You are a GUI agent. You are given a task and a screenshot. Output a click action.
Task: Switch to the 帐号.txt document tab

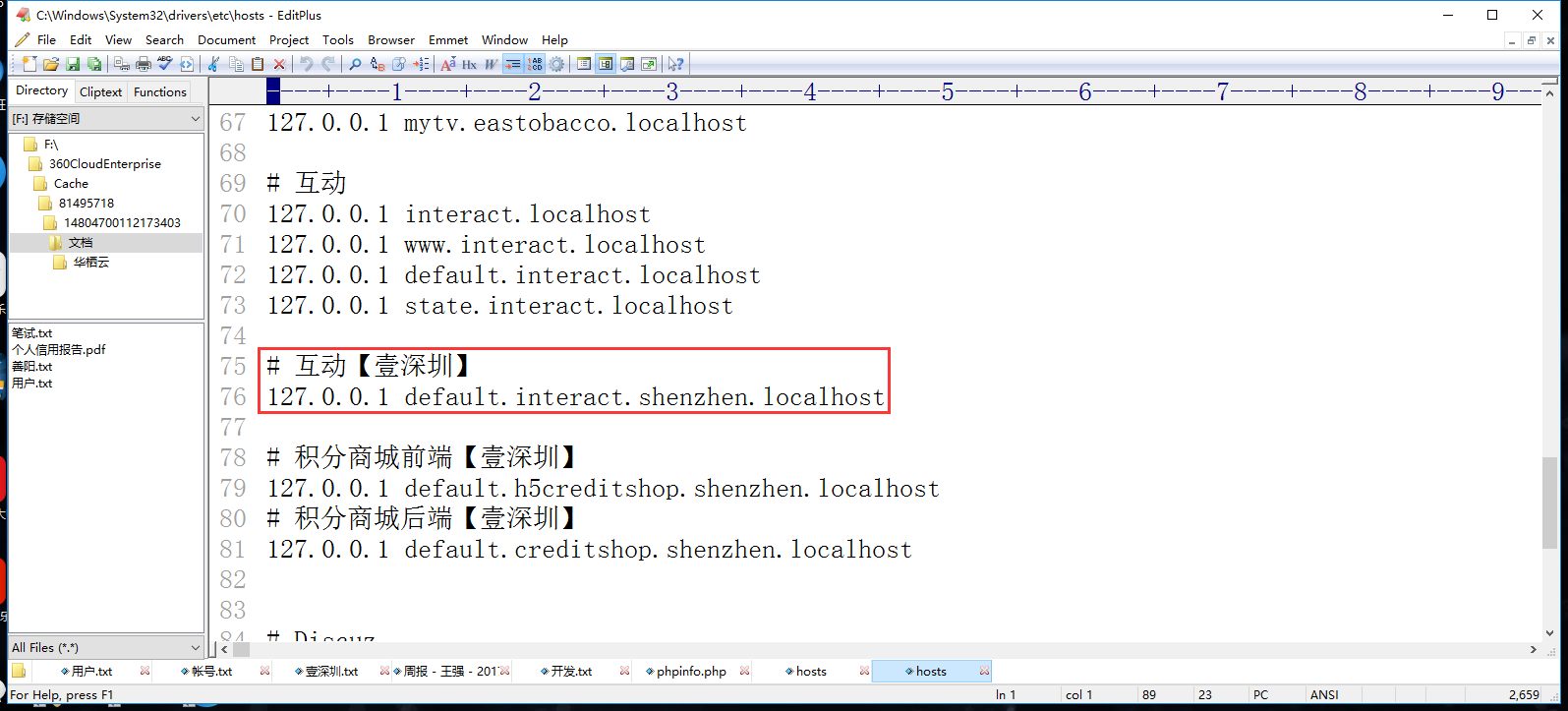coord(211,672)
